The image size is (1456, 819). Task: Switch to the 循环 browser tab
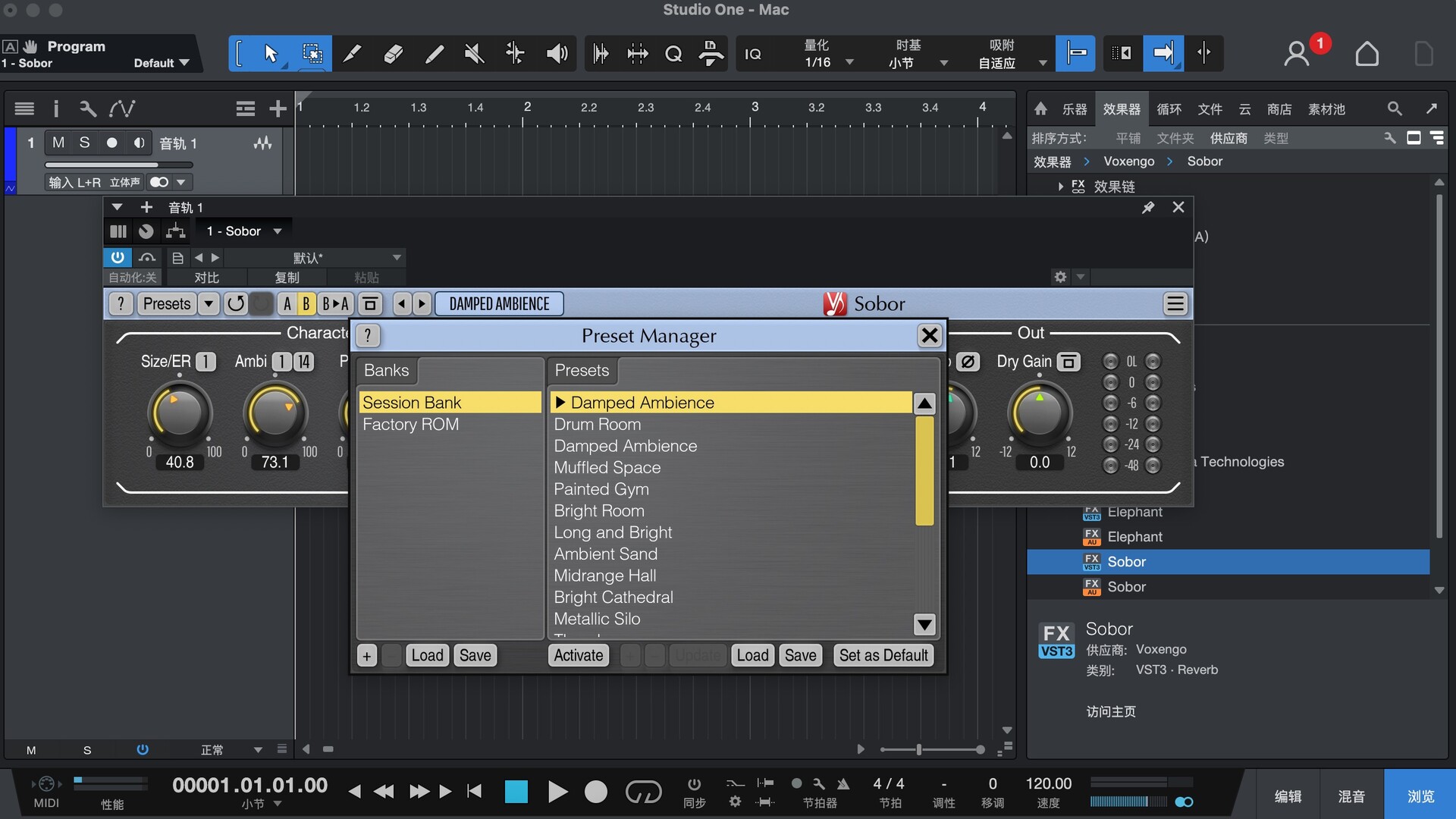[x=1169, y=109]
